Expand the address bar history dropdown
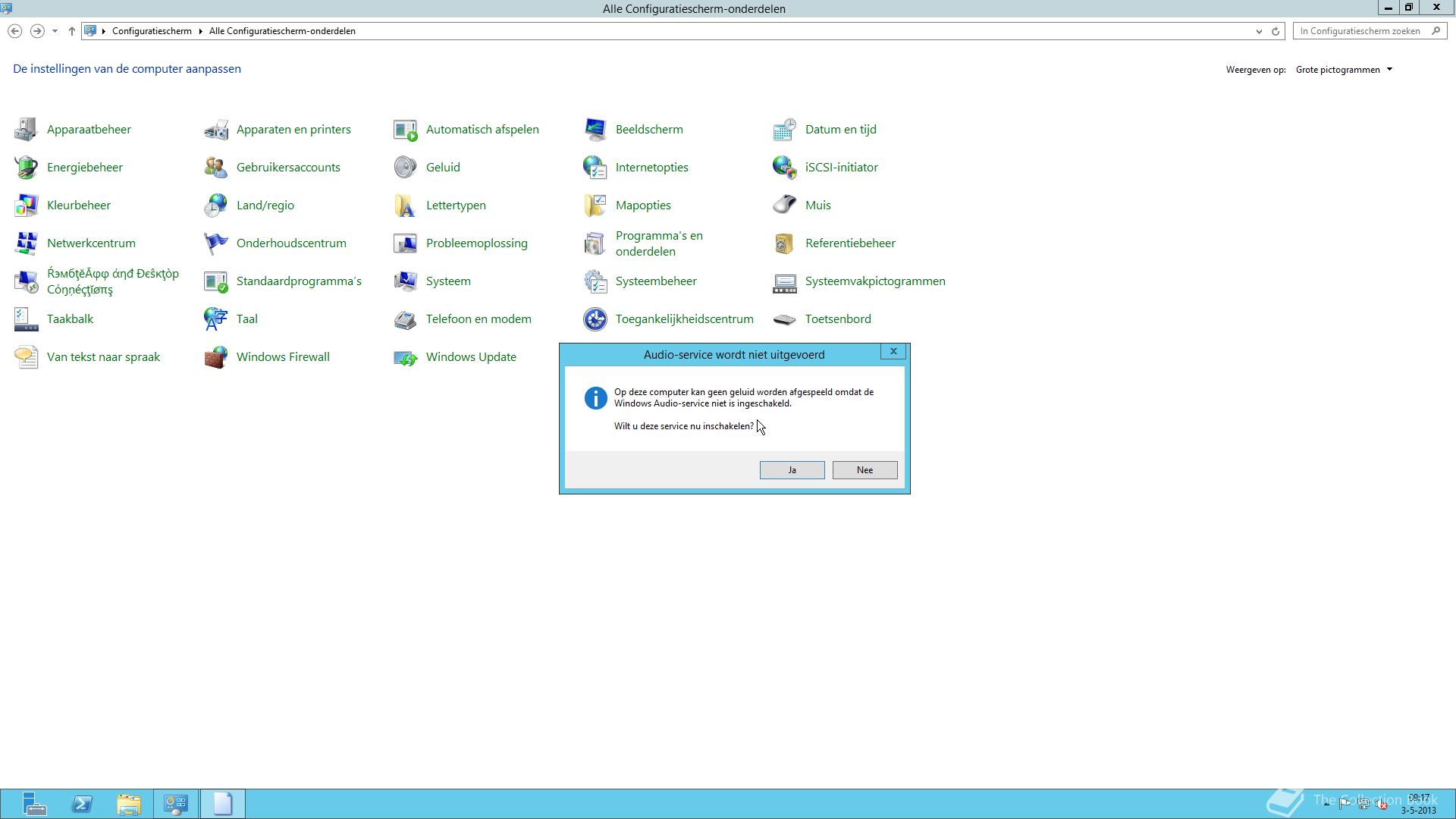This screenshot has height=819, width=1456. point(1259,31)
